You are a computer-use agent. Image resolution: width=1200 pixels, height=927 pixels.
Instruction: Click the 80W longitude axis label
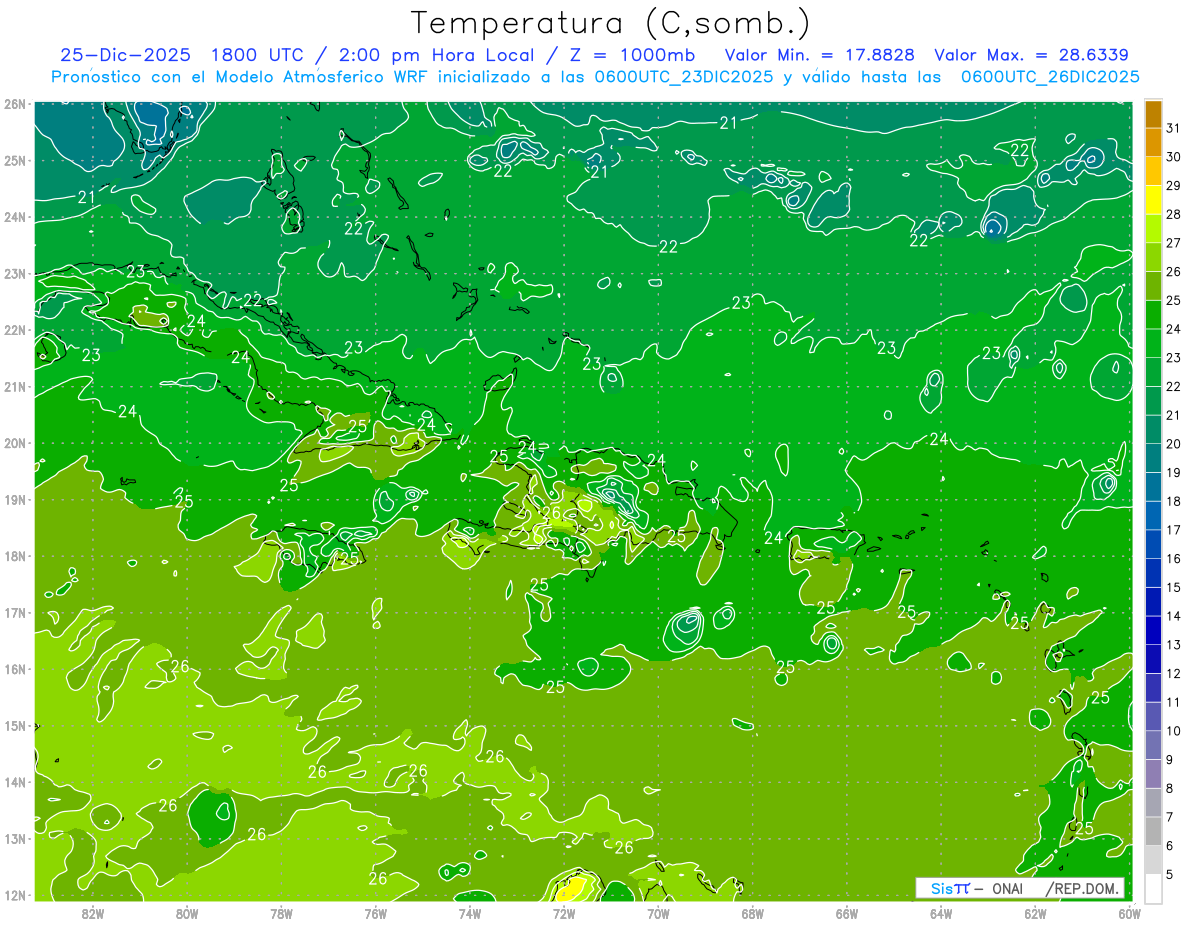coord(187,913)
